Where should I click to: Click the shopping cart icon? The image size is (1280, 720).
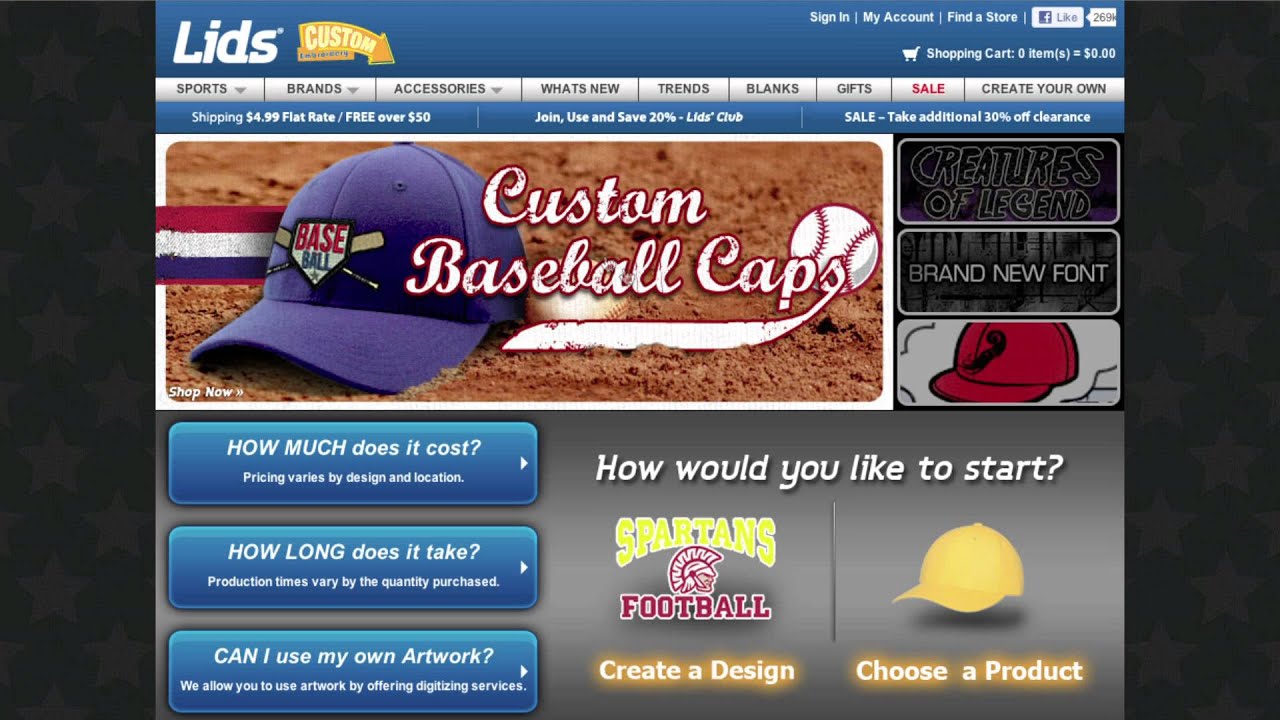[910, 54]
